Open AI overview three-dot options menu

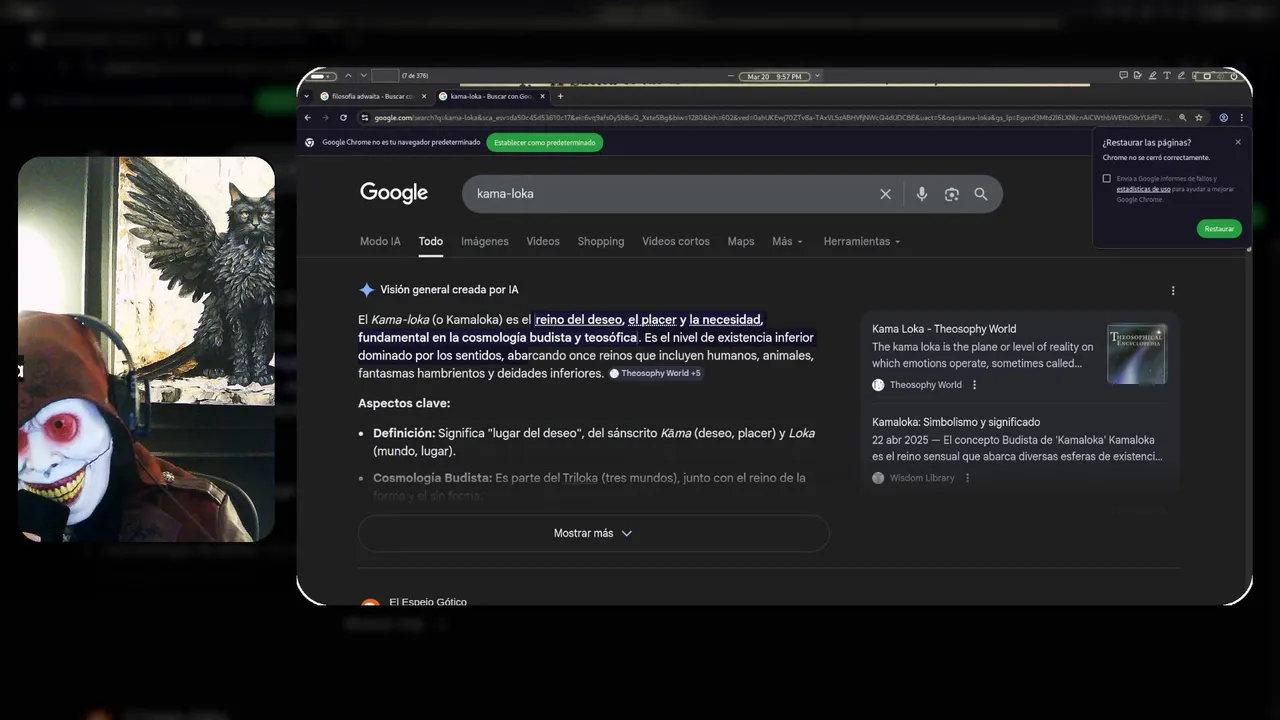point(1173,291)
